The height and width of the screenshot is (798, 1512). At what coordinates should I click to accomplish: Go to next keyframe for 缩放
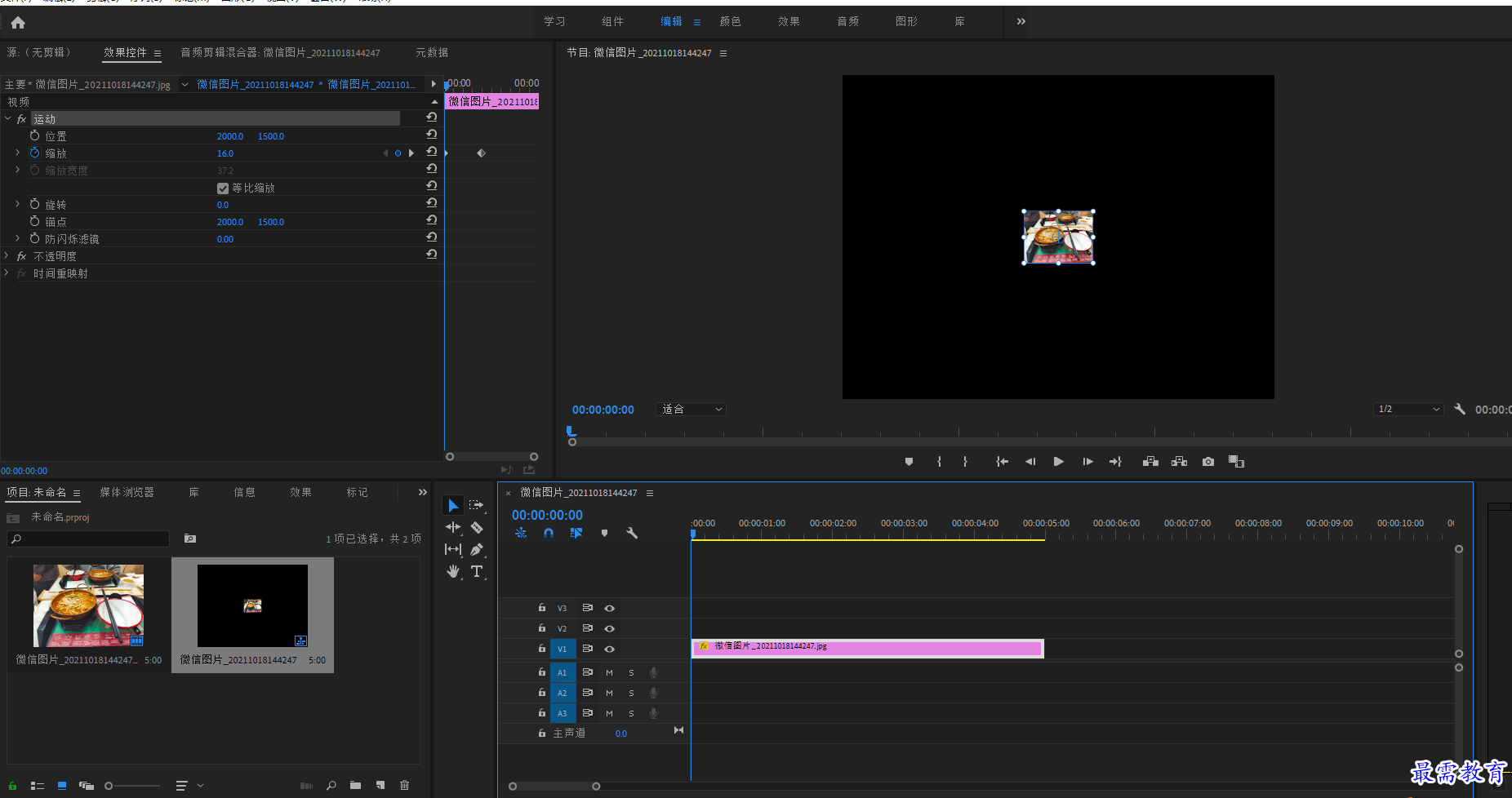pos(411,153)
